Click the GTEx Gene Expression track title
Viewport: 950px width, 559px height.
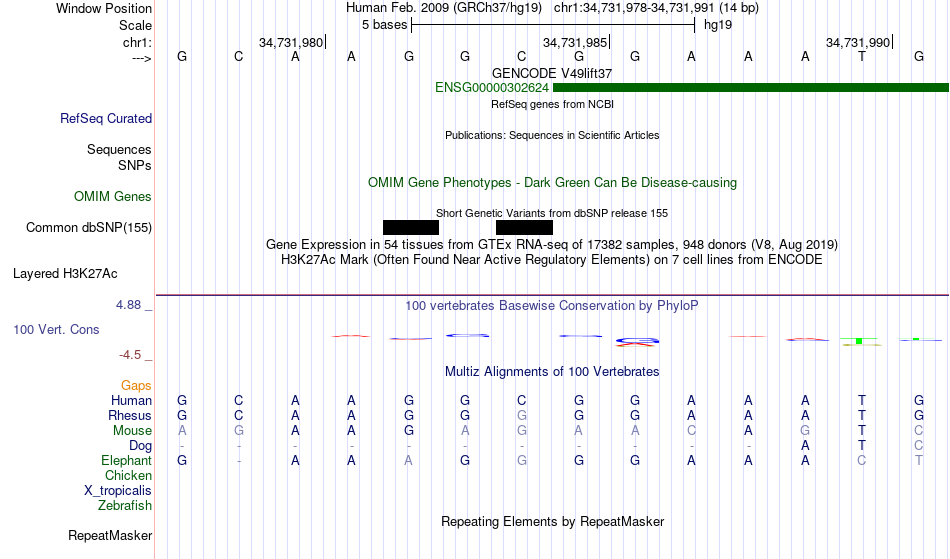pyautogui.click(x=552, y=245)
